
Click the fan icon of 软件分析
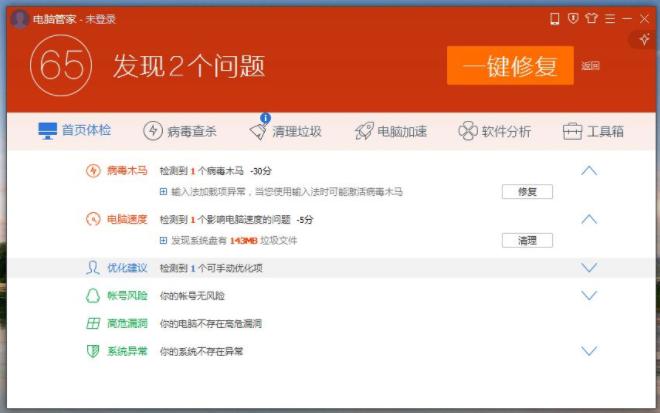[x=468, y=131]
